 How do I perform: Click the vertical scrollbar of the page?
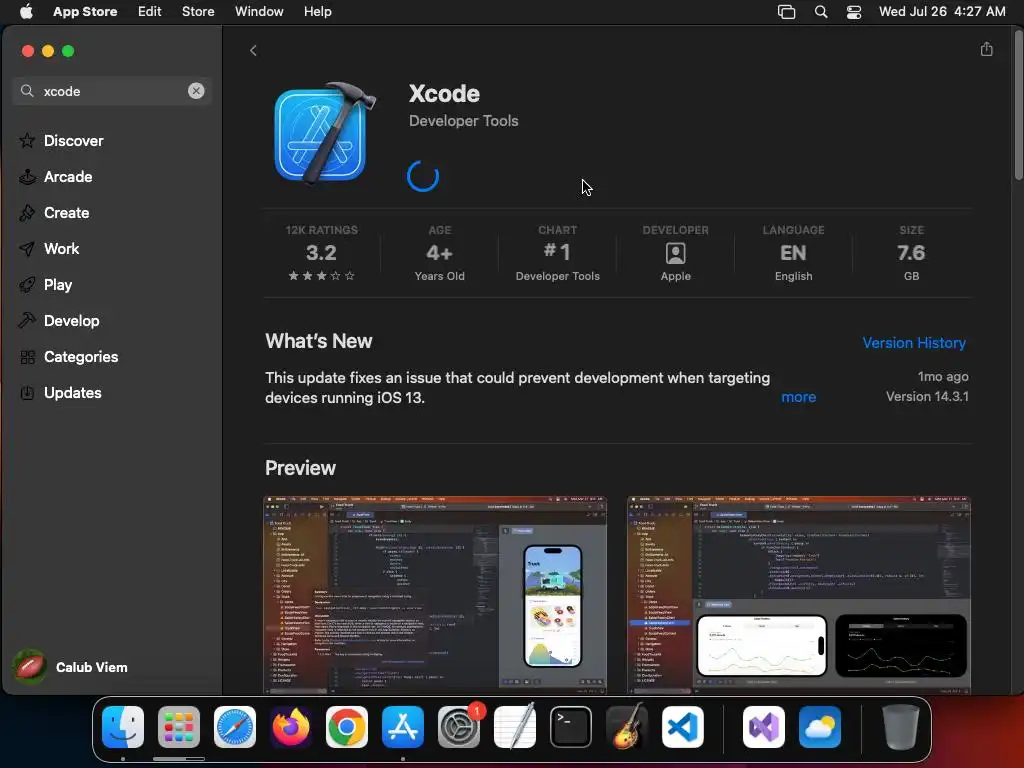point(1018,104)
